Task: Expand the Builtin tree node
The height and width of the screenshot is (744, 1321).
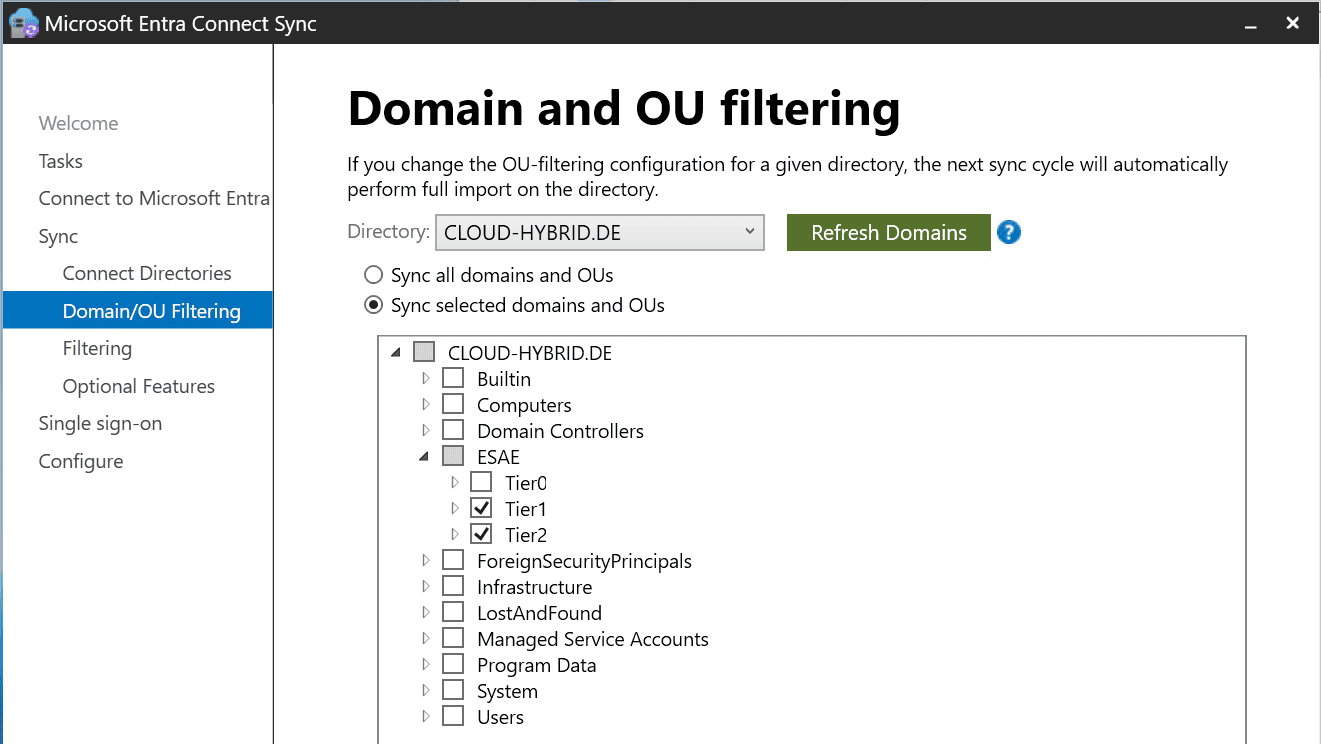Action: coord(425,379)
